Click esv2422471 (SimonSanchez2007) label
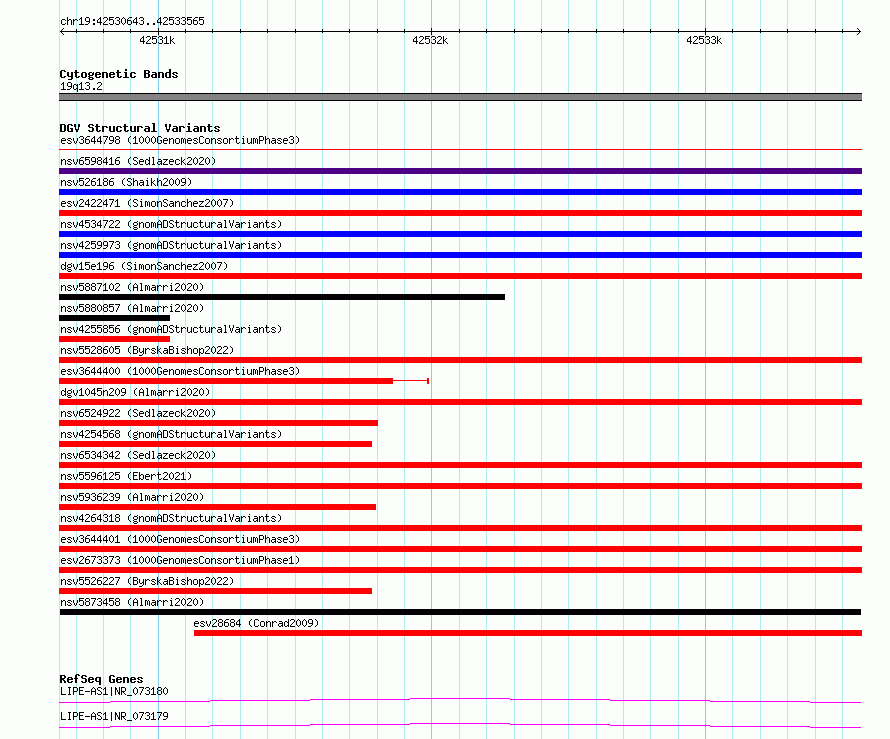 click(147, 203)
